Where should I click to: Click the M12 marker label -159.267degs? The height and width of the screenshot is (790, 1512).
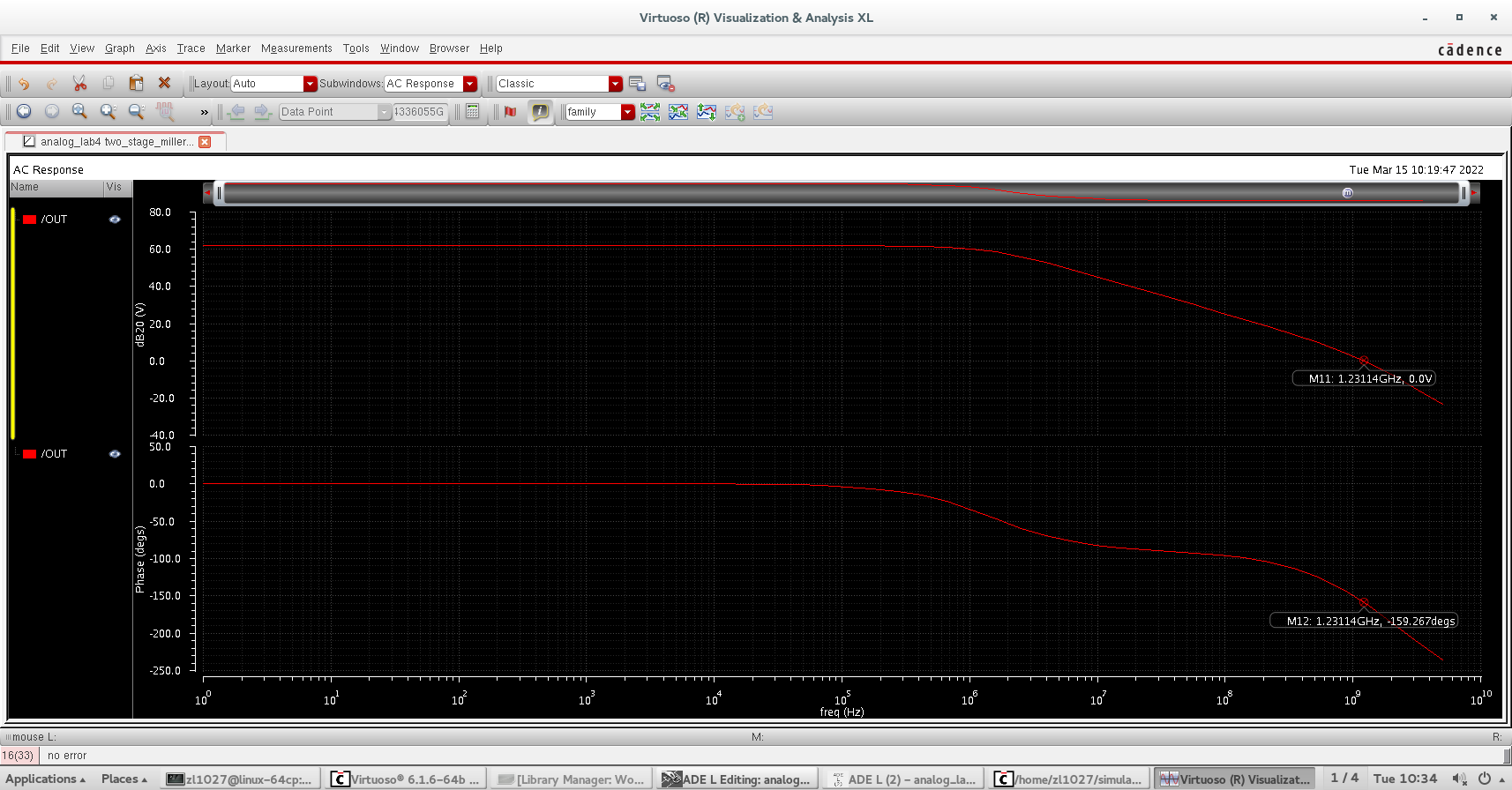[x=1364, y=621]
